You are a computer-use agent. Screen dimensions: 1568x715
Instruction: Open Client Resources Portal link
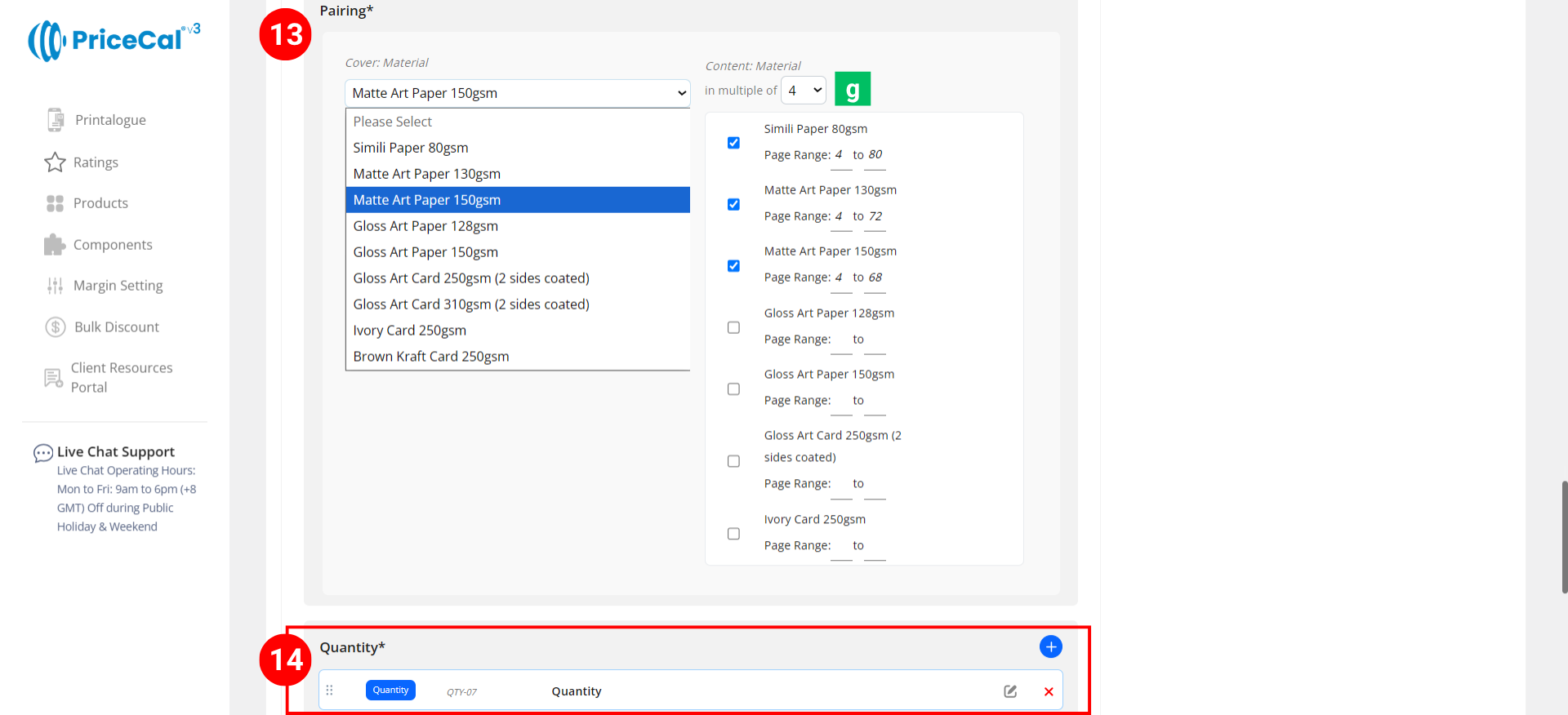pyautogui.click(x=121, y=377)
